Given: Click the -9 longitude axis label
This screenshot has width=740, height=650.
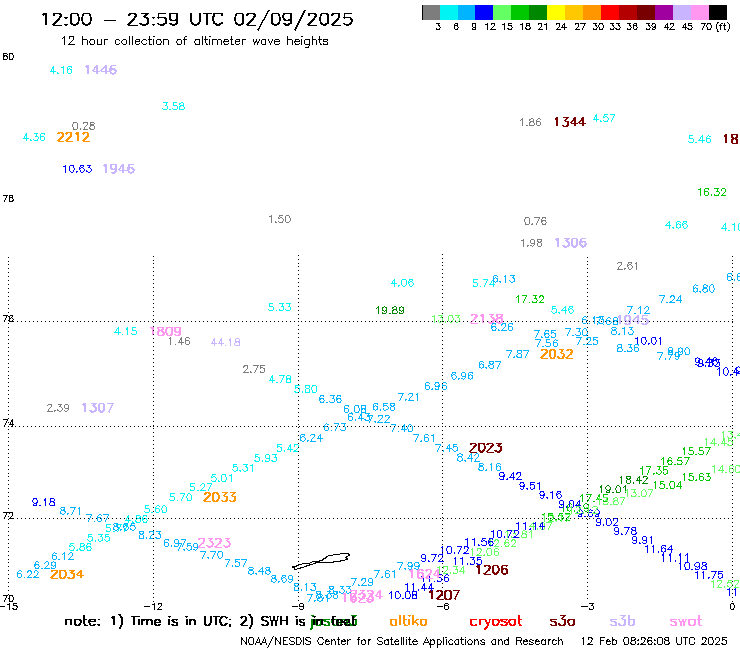Looking at the screenshot, I should click(x=298, y=607).
